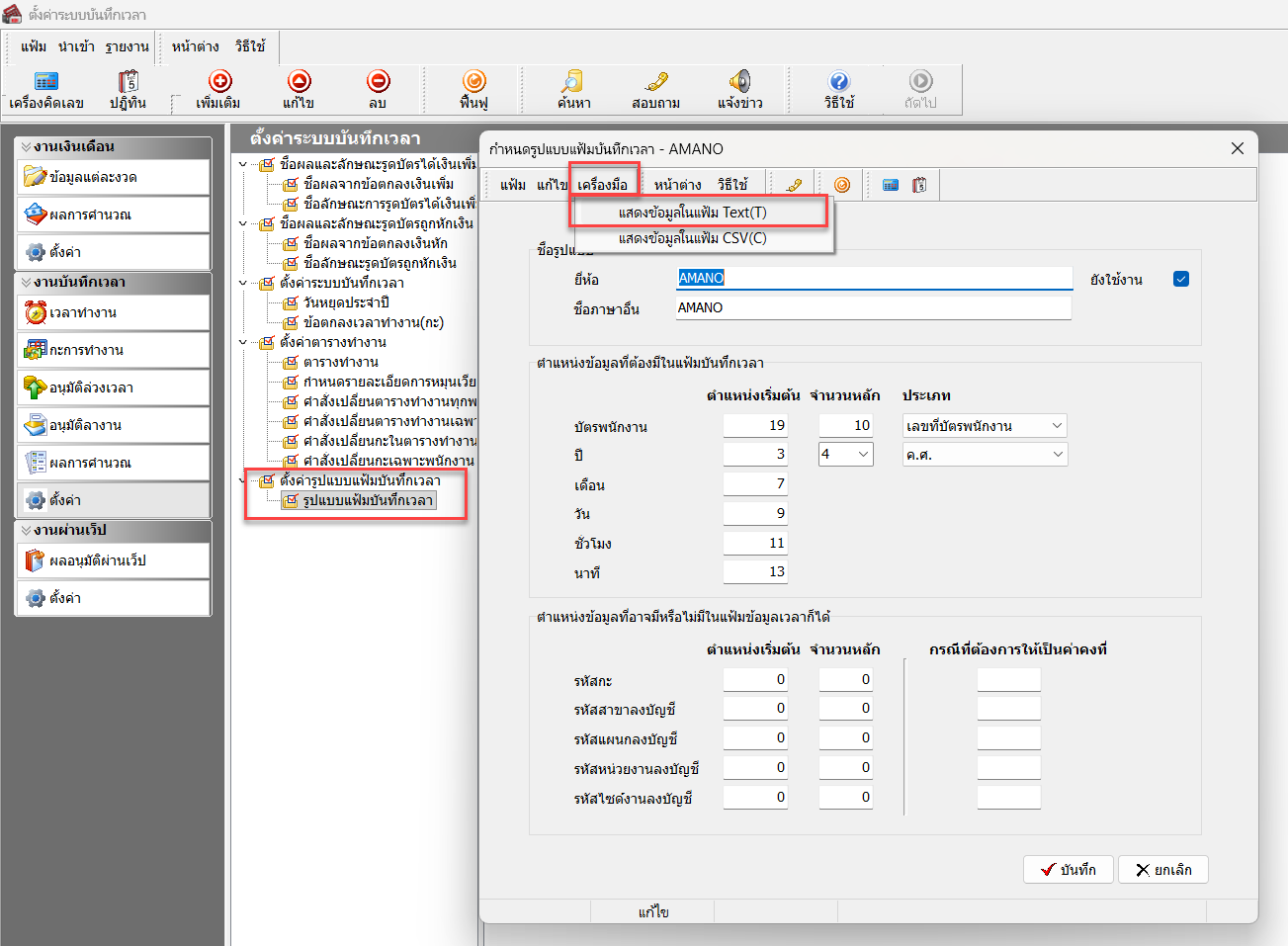The height and width of the screenshot is (946, 1288).
Task: Collapse the ตั้งค่าตารางทำงาน tree node
Action: click(x=243, y=343)
